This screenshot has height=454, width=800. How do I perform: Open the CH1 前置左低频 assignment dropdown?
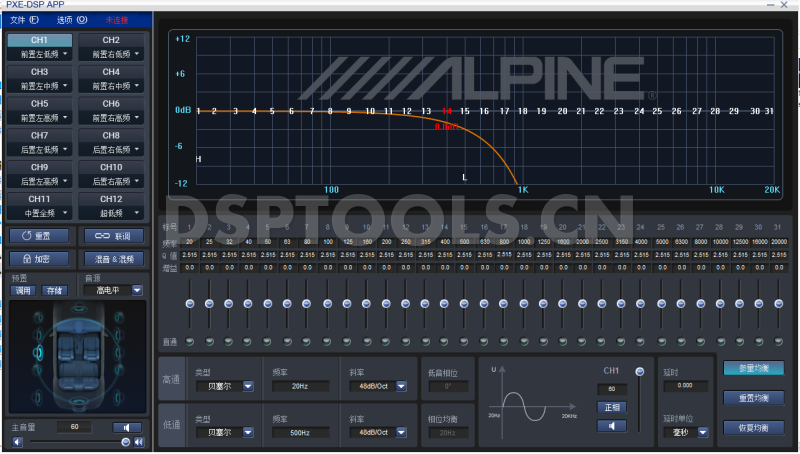tap(39, 54)
